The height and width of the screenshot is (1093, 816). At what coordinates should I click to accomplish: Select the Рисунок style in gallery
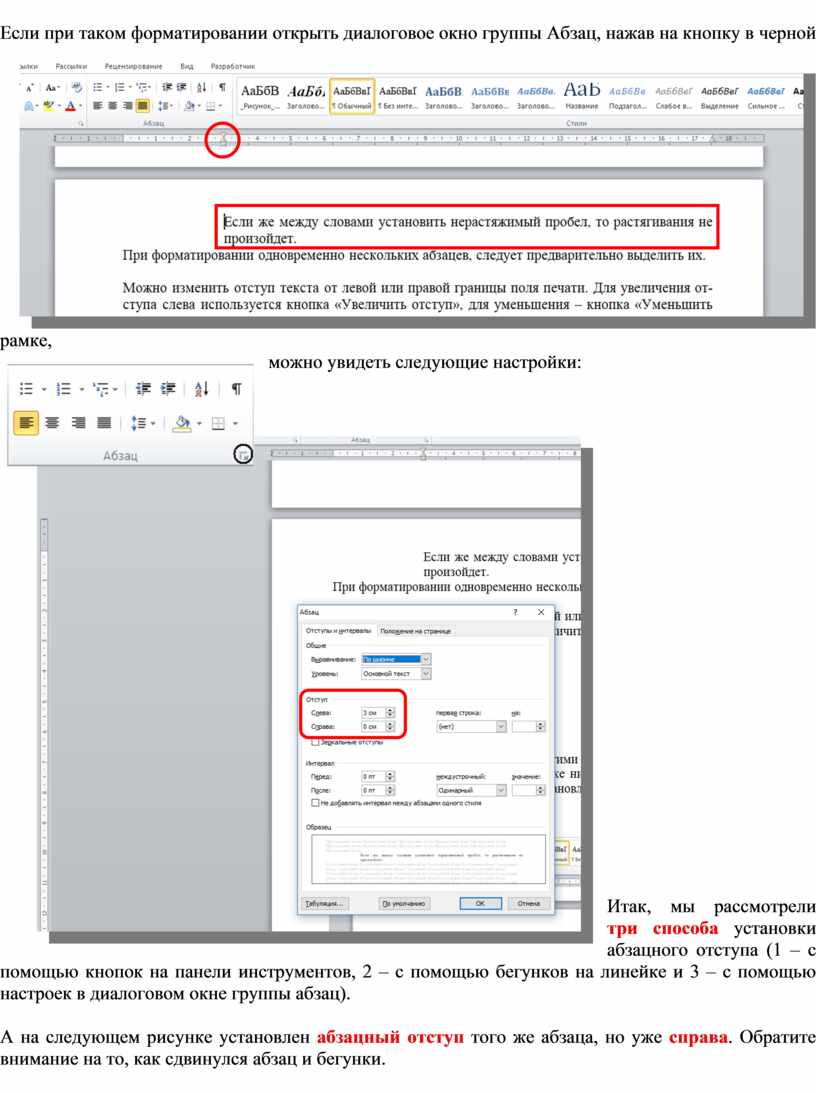point(260,96)
